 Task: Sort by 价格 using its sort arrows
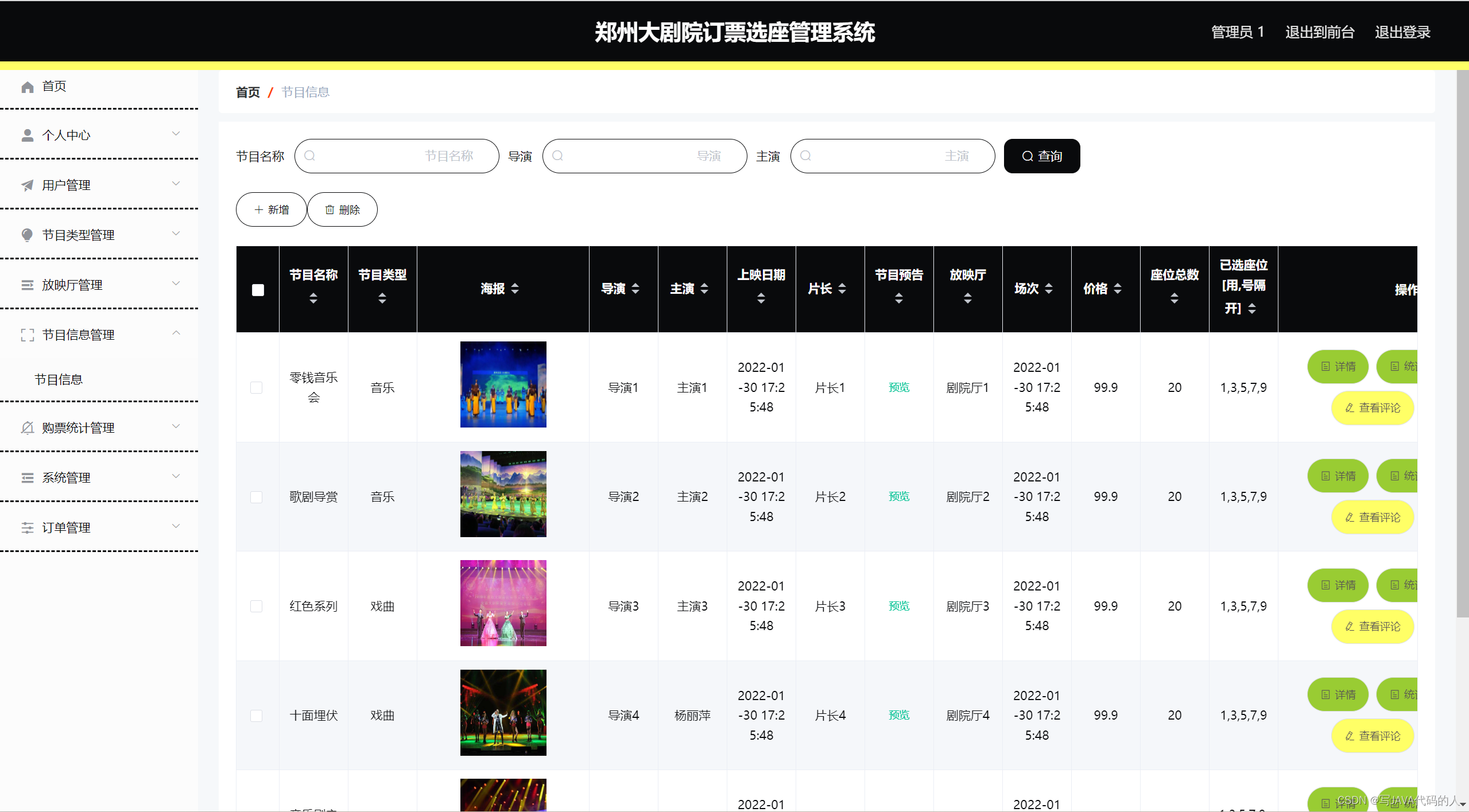[1117, 289]
